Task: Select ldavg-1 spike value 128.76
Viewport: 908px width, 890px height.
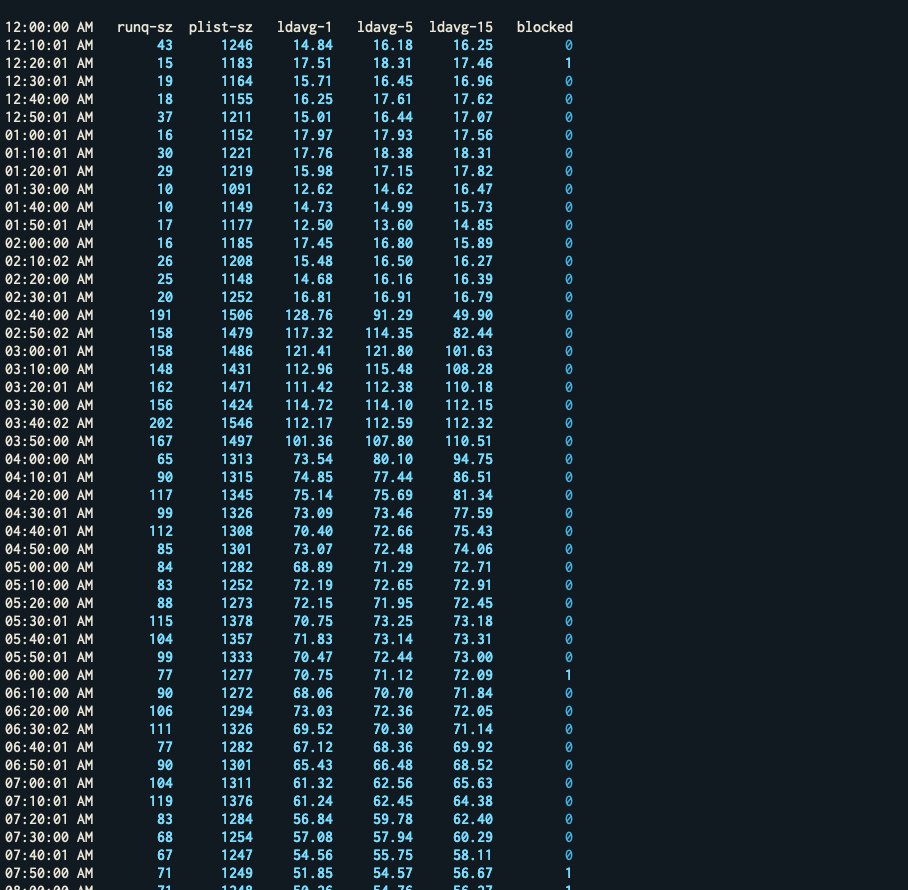Action: tap(309, 315)
